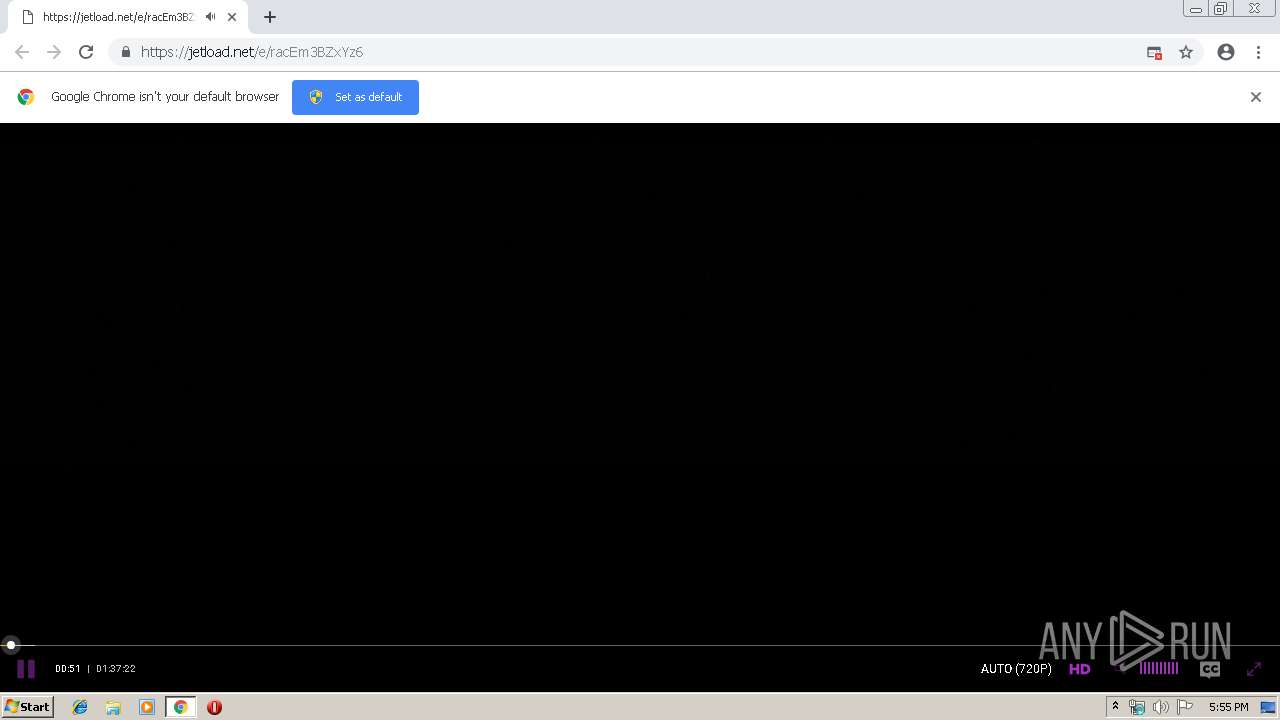This screenshot has width=1280, height=720.
Task: Toggle closed captions with CC icon
Action: pyautogui.click(x=1210, y=669)
